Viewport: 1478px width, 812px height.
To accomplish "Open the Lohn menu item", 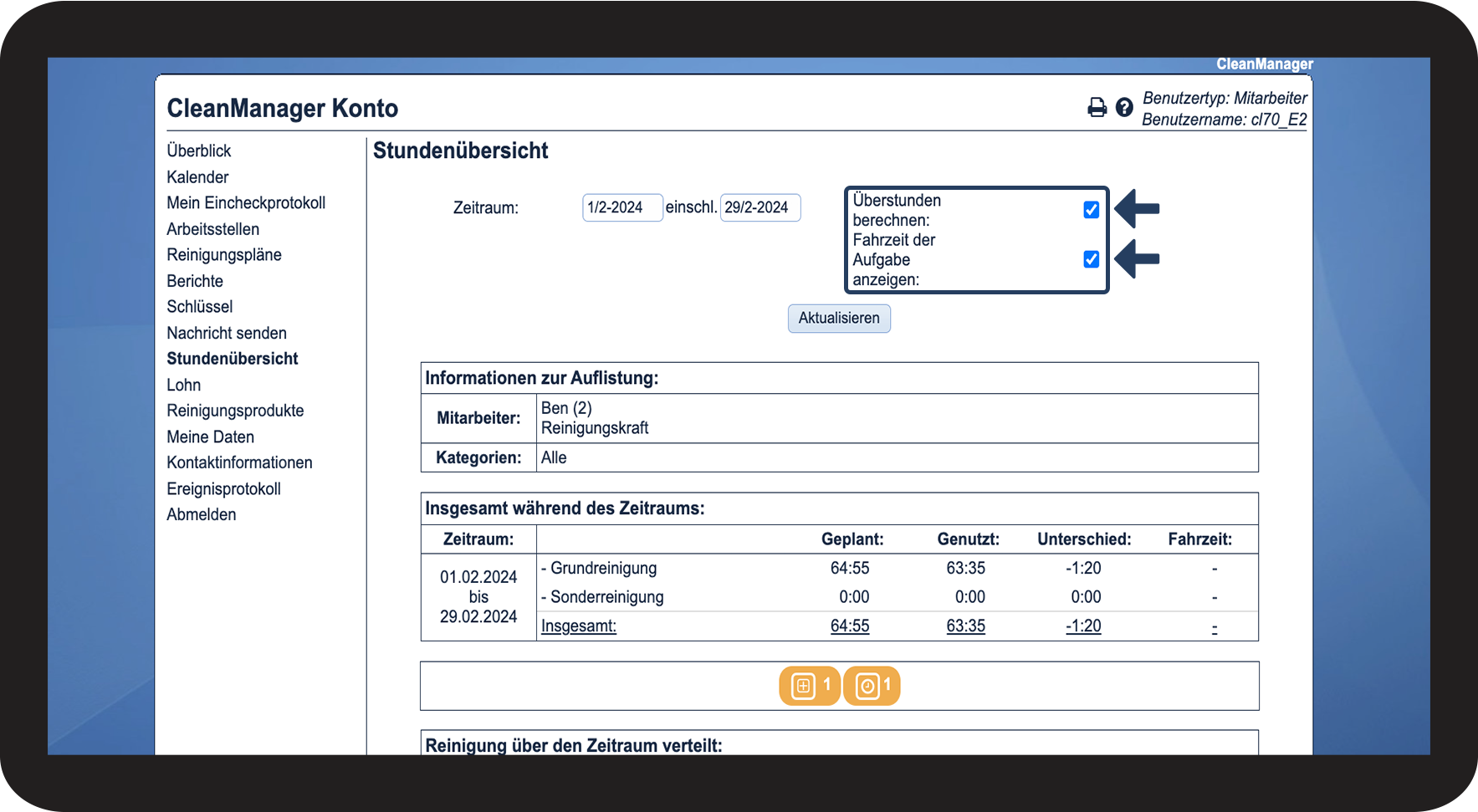I will tap(184, 386).
